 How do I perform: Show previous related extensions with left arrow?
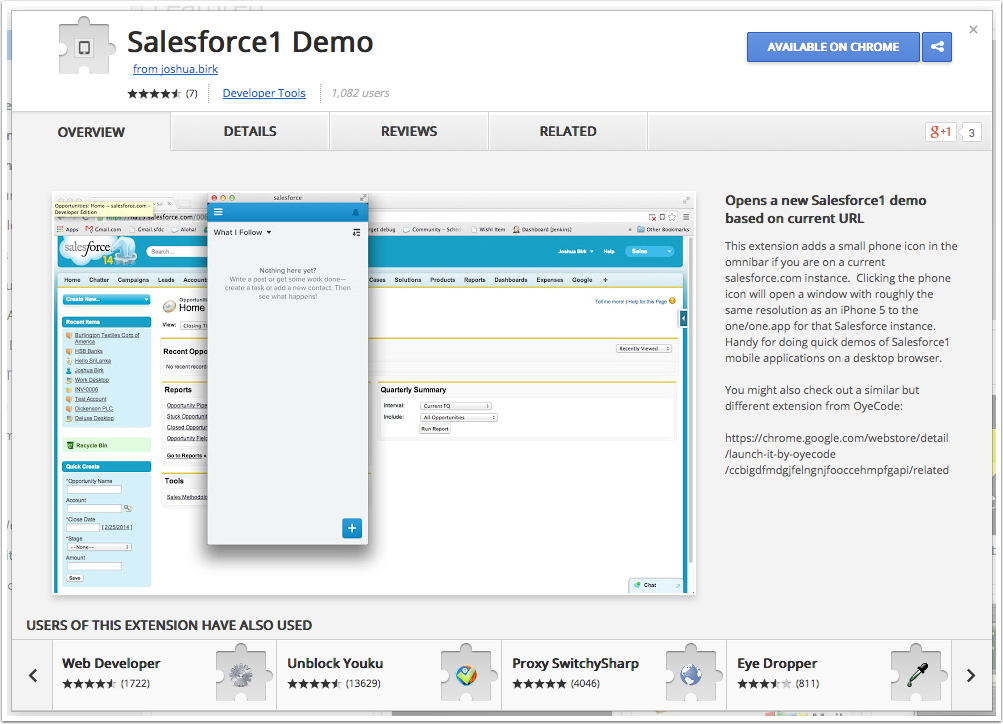tap(33, 675)
